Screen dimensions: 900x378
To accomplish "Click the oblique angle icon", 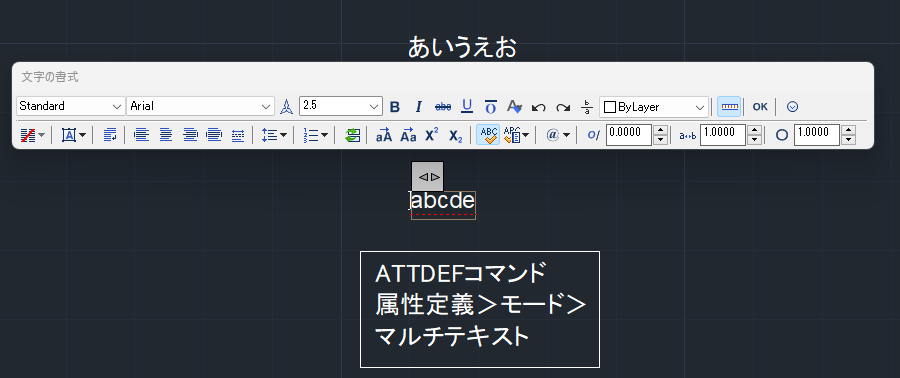I will coord(593,135).
